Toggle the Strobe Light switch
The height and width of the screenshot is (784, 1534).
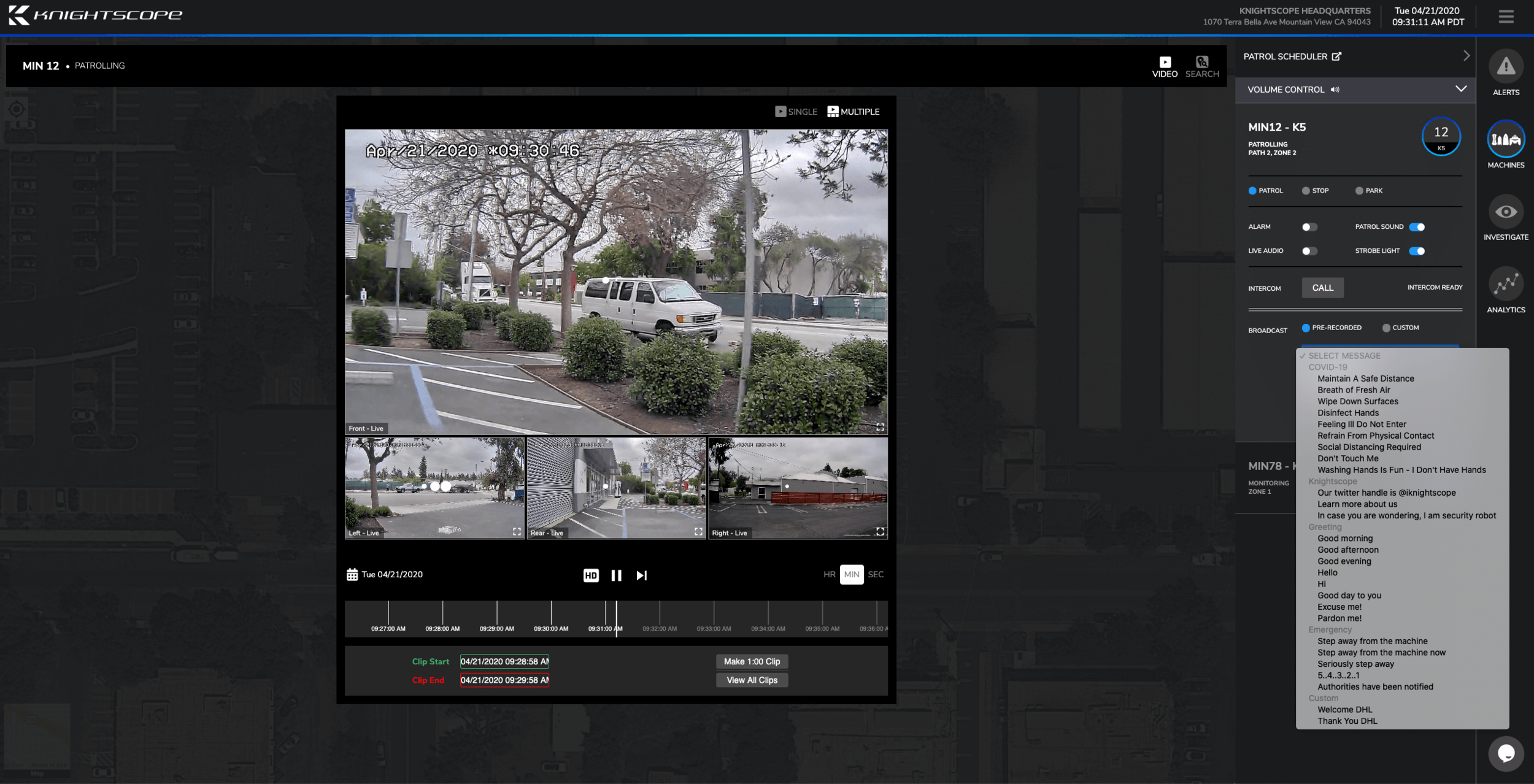coord(1417,251)
